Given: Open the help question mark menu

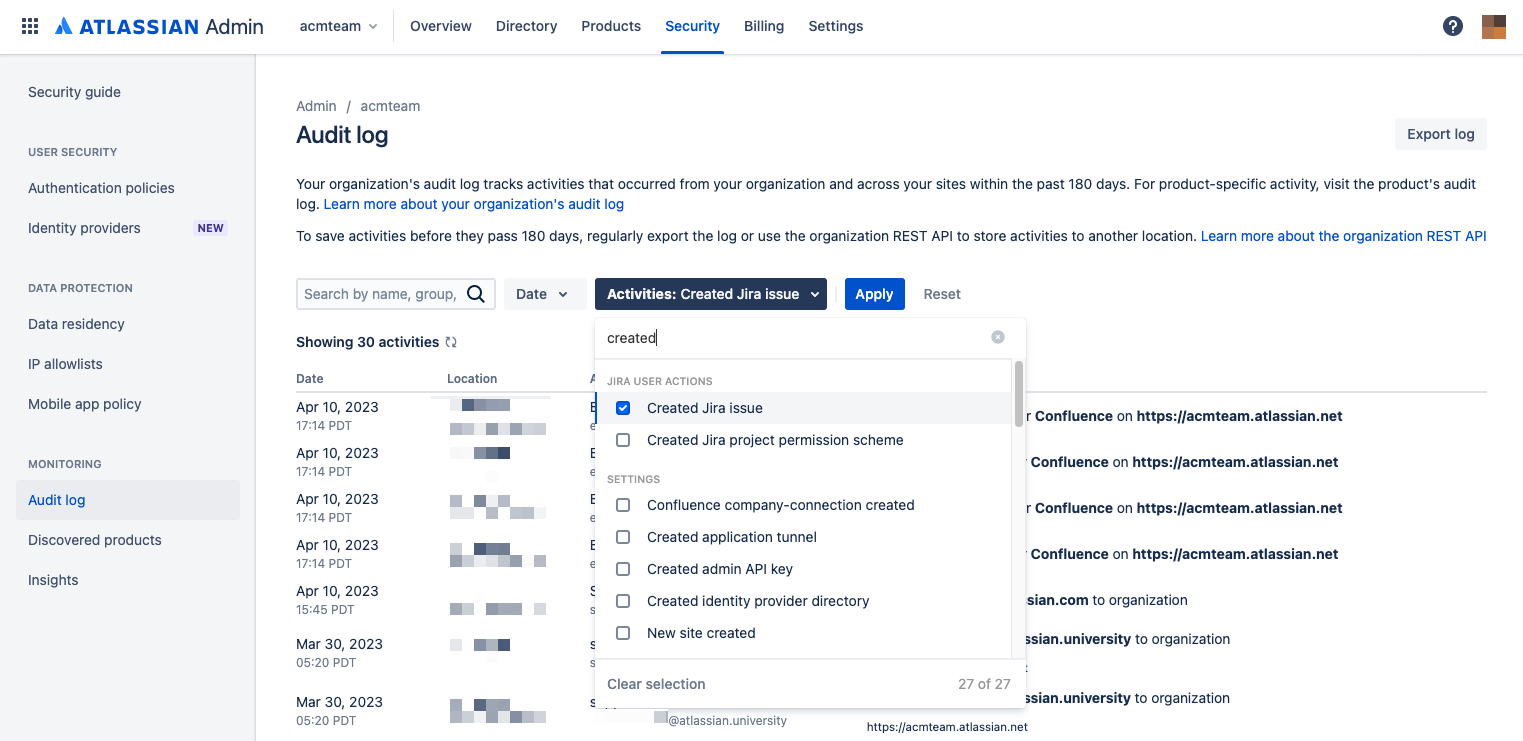Looking at the screenshot, I should tap(1452, 26).
